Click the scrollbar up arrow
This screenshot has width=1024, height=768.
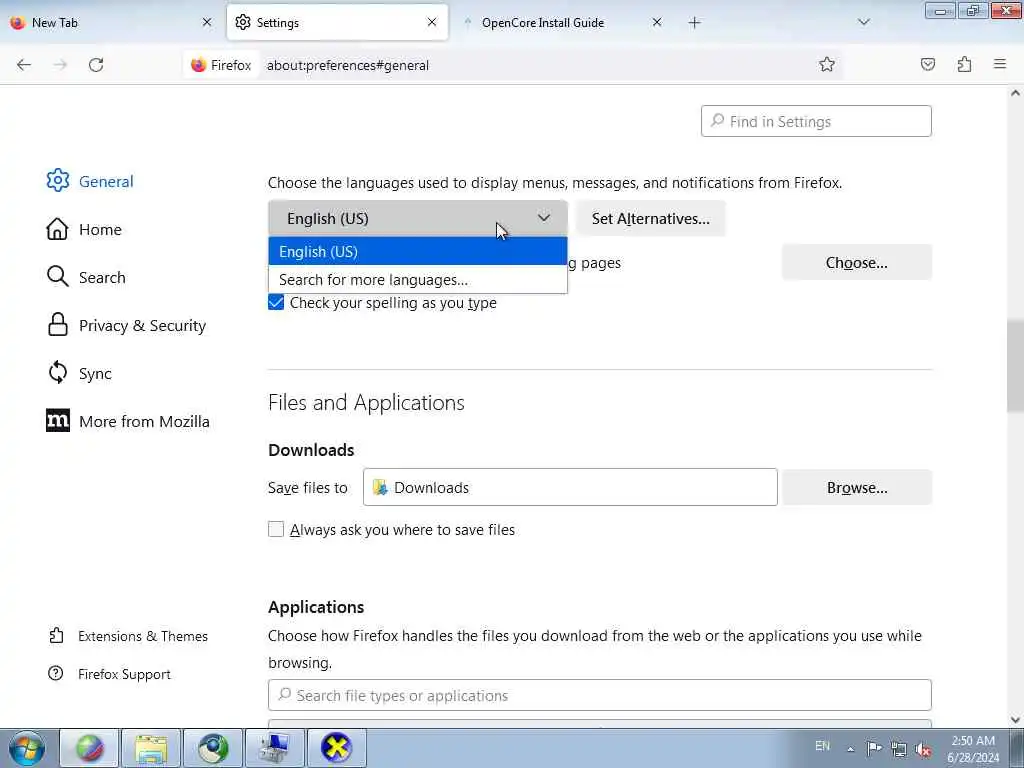1015,93
